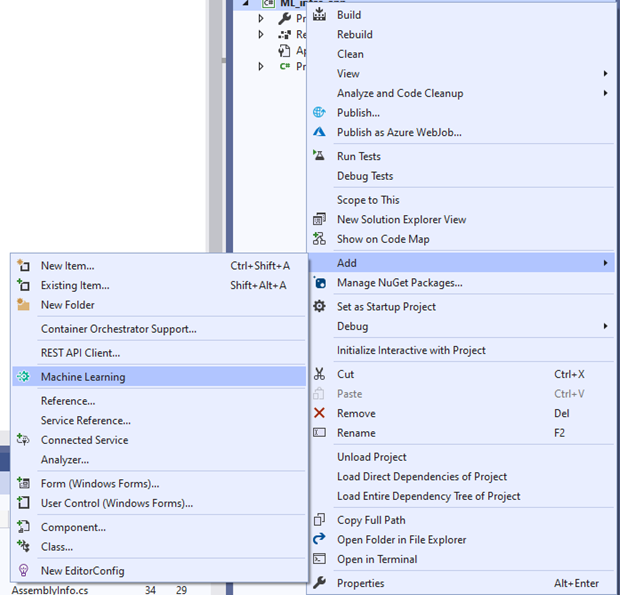Viewport: 620px width, 595px height.
Task: Click the Windows Forms form icon
Action: coord(23,483)
